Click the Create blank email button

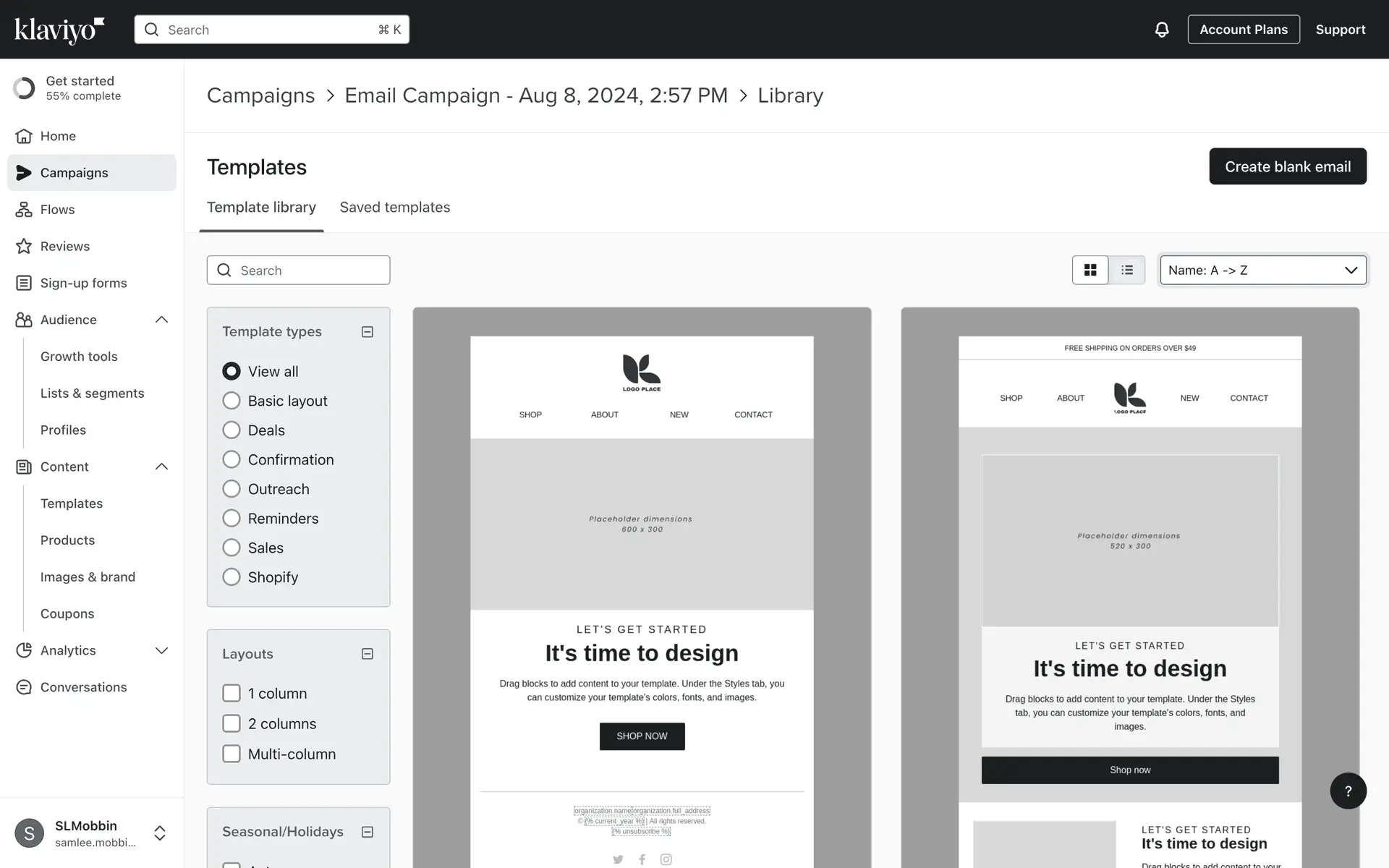(x=1287, y=166)
